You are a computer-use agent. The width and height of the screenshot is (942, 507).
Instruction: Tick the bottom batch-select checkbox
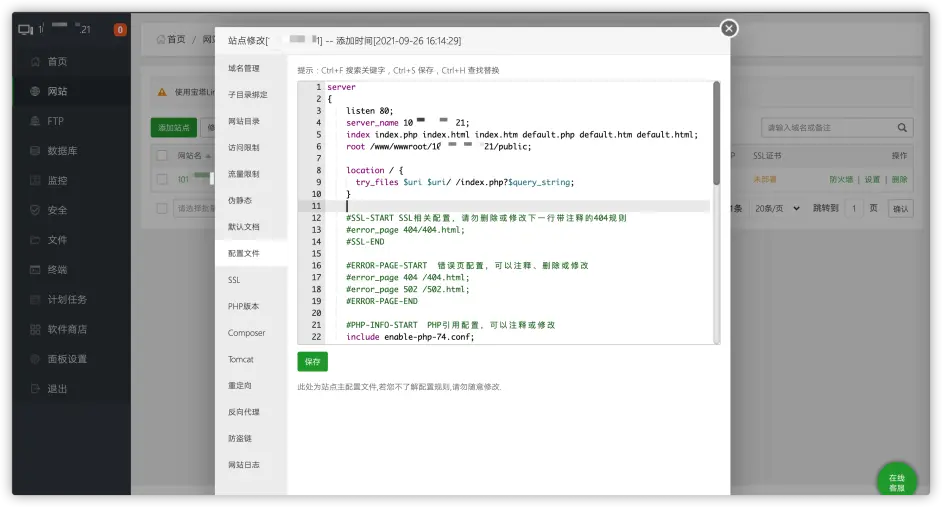(162, 208)
